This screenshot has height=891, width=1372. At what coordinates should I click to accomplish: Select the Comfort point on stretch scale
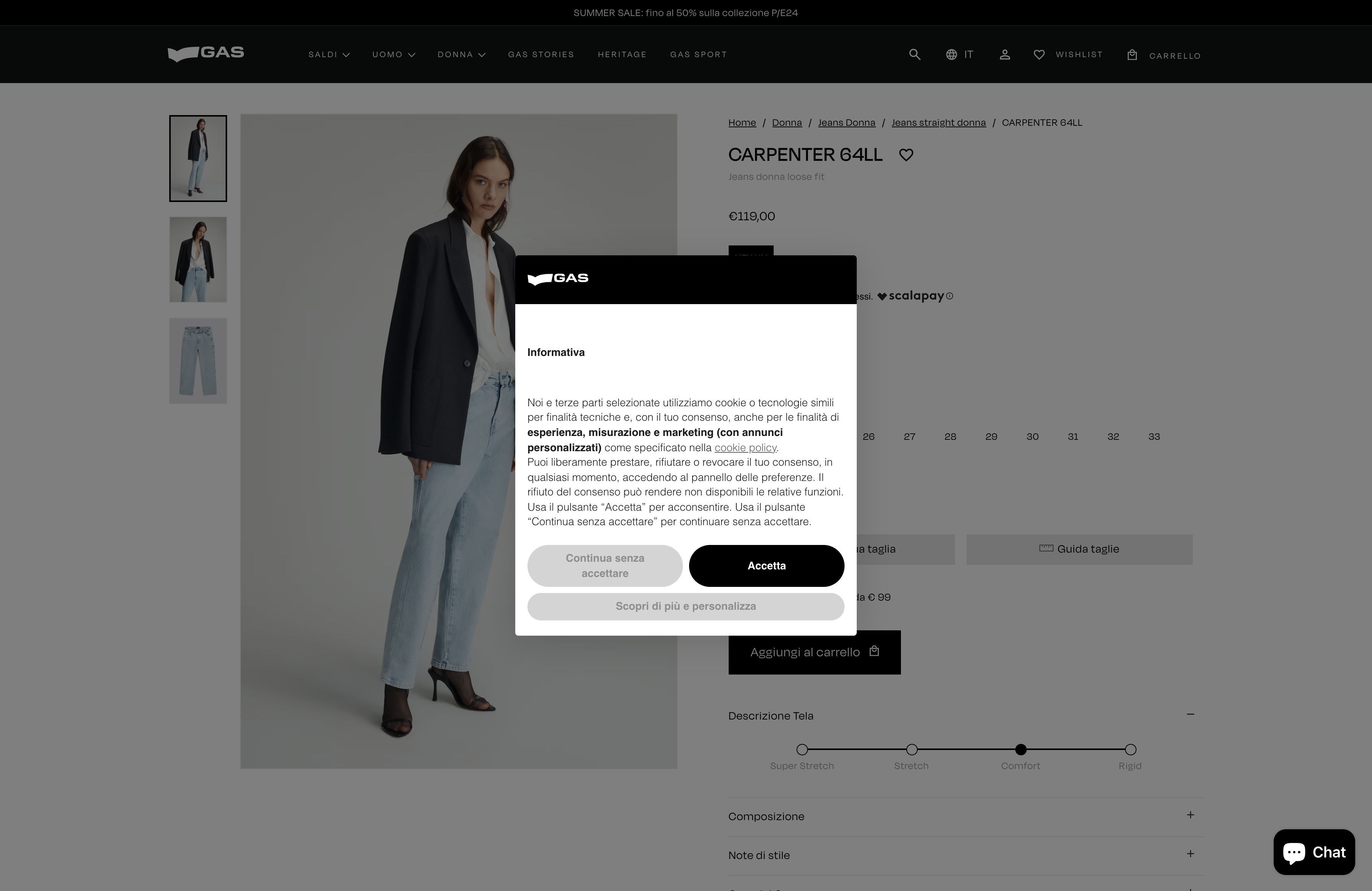(x=1020, y=749)
